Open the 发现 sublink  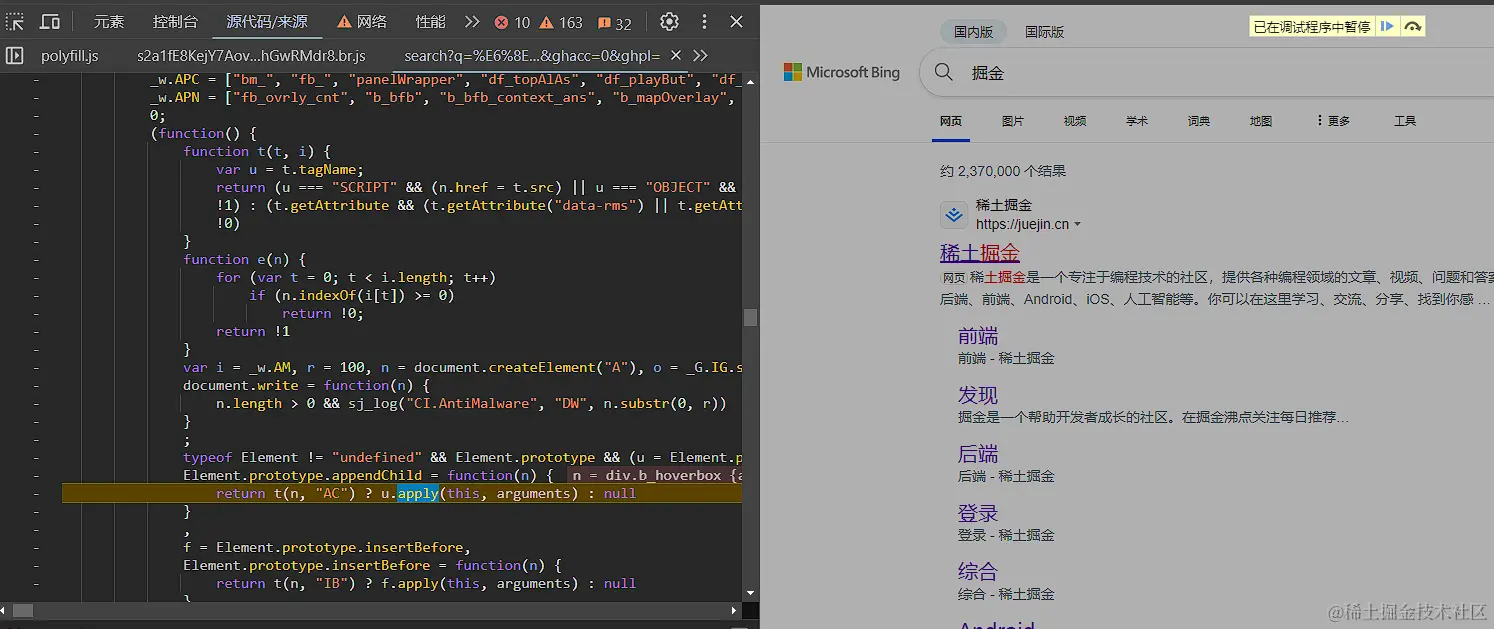(977, 395)
